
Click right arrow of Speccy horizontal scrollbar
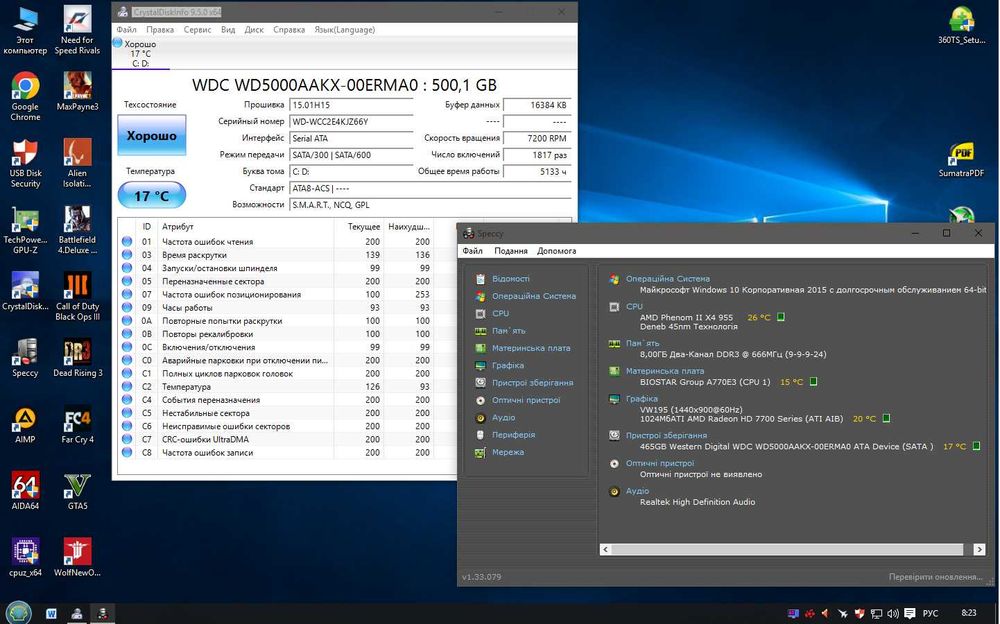pyautogui.click(x=979, y=549)
